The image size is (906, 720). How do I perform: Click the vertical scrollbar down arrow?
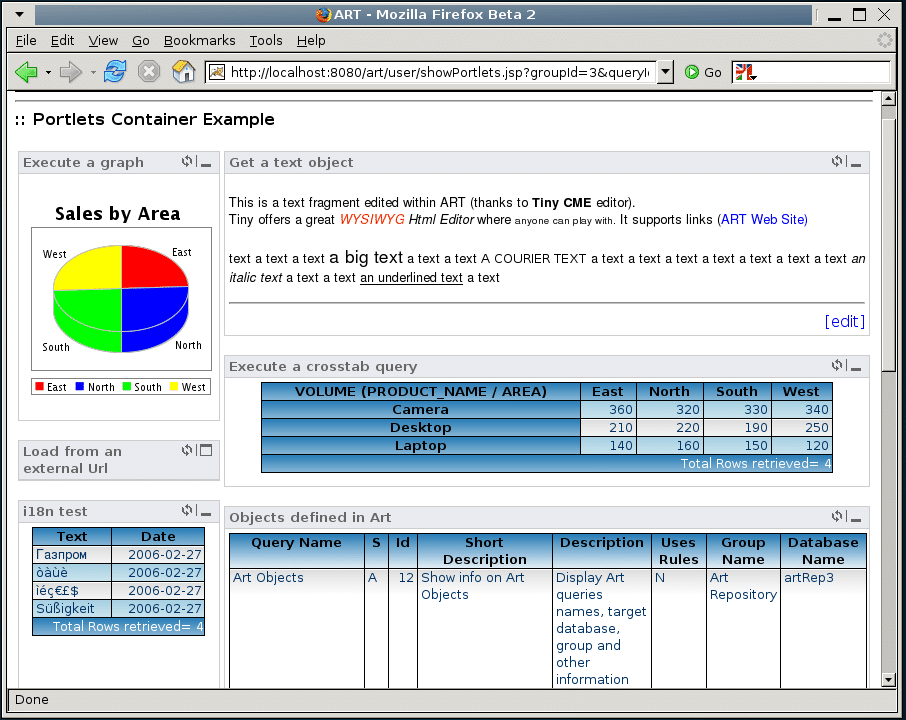pos(888,677)
